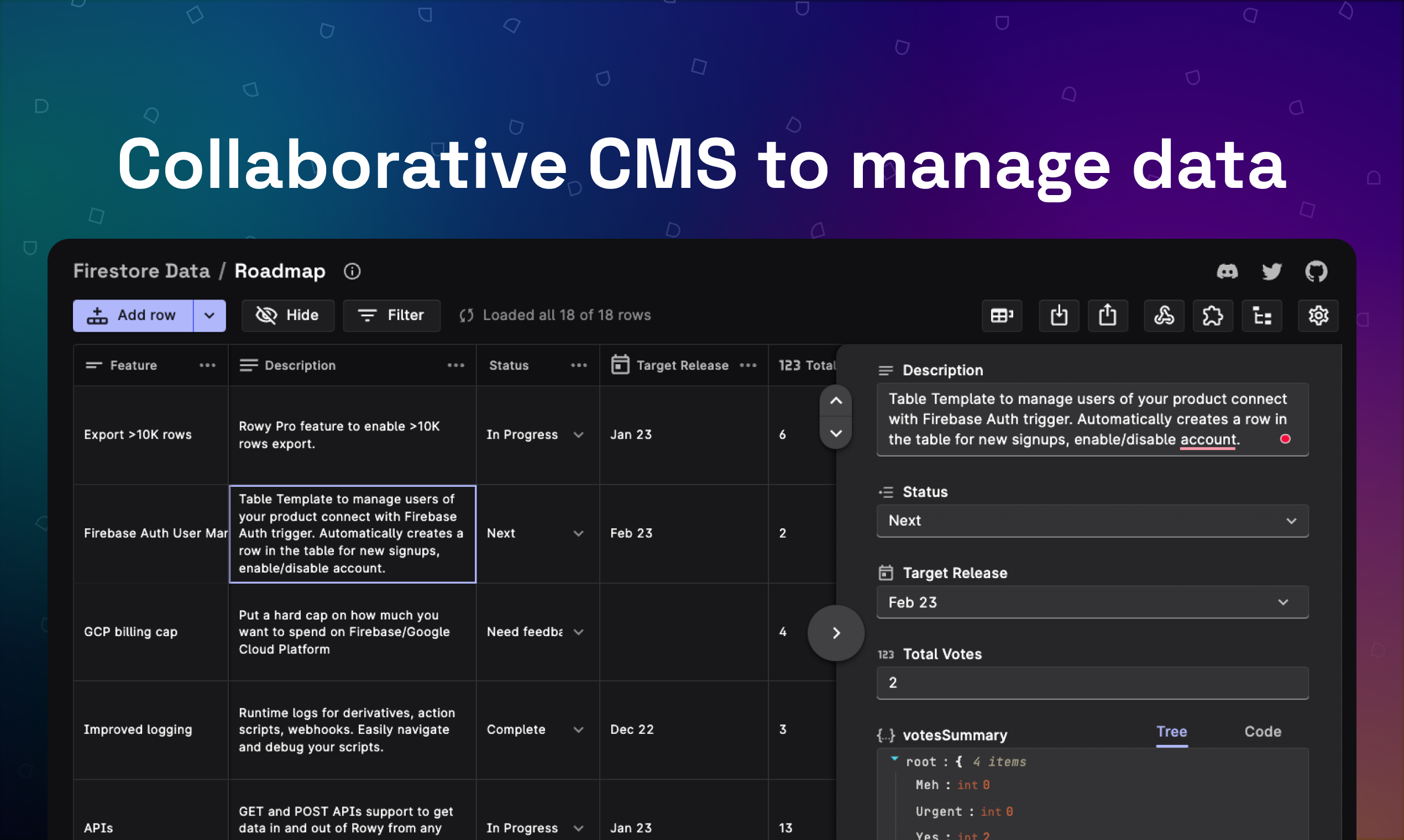1404x840 pixels.
Task: Click the export data icon
Action: 1107,316
